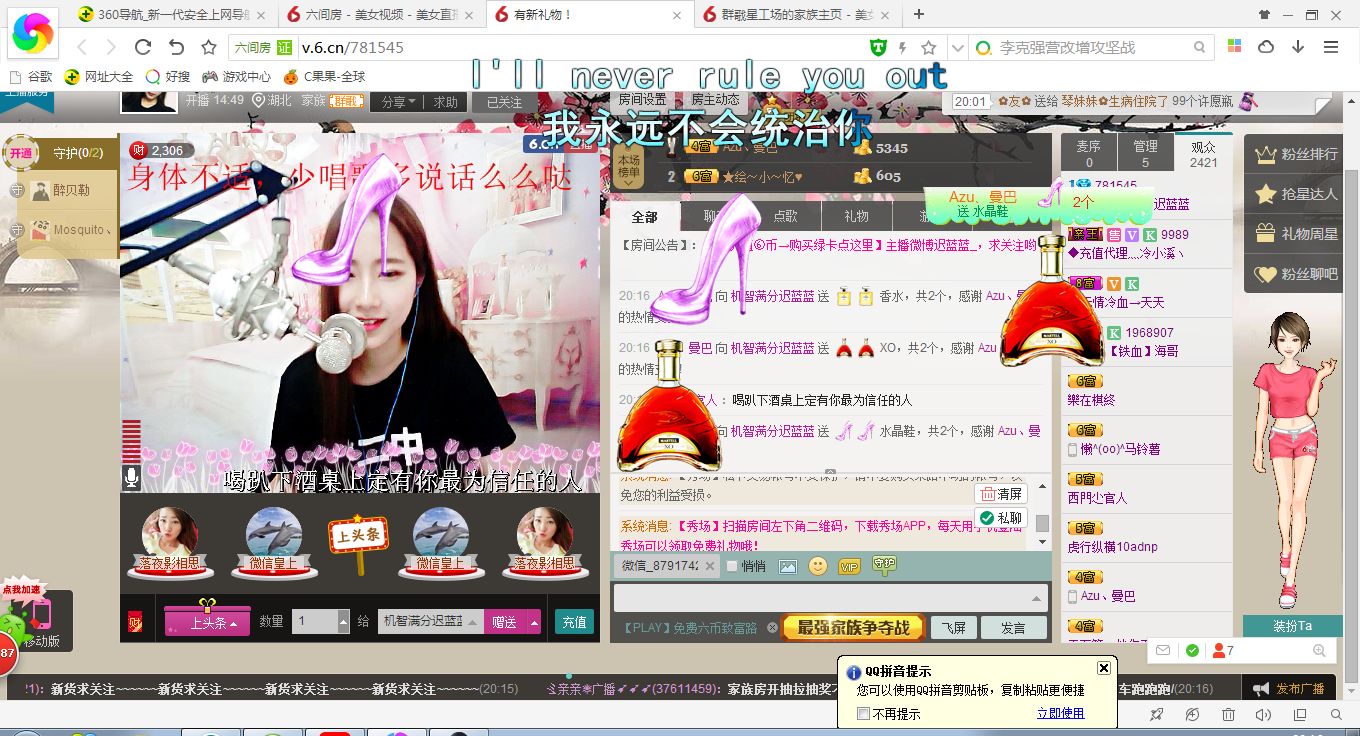
Task: Open a new tab with plus button
Action: click(x=919, y=14)
